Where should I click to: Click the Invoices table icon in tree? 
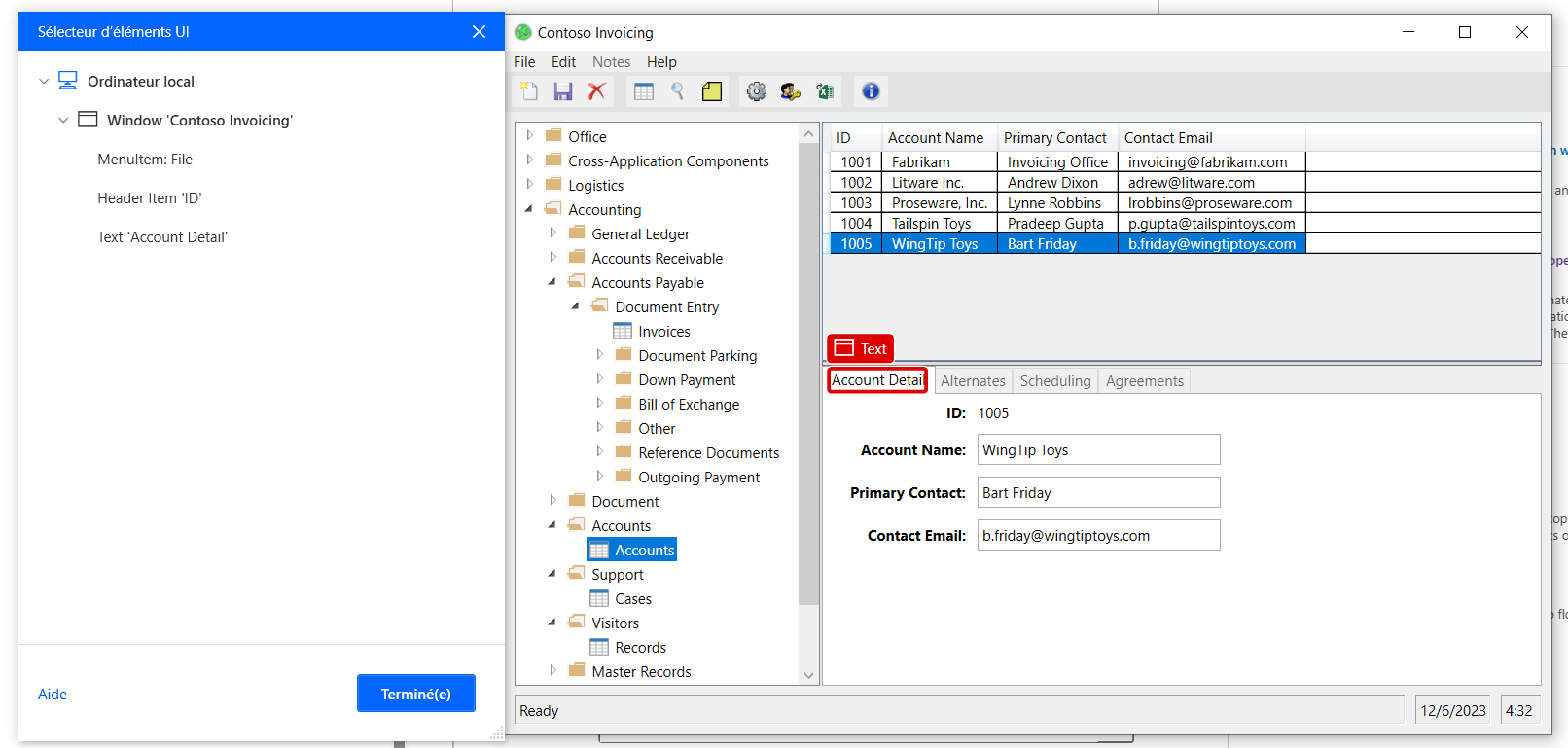point(623,332)
